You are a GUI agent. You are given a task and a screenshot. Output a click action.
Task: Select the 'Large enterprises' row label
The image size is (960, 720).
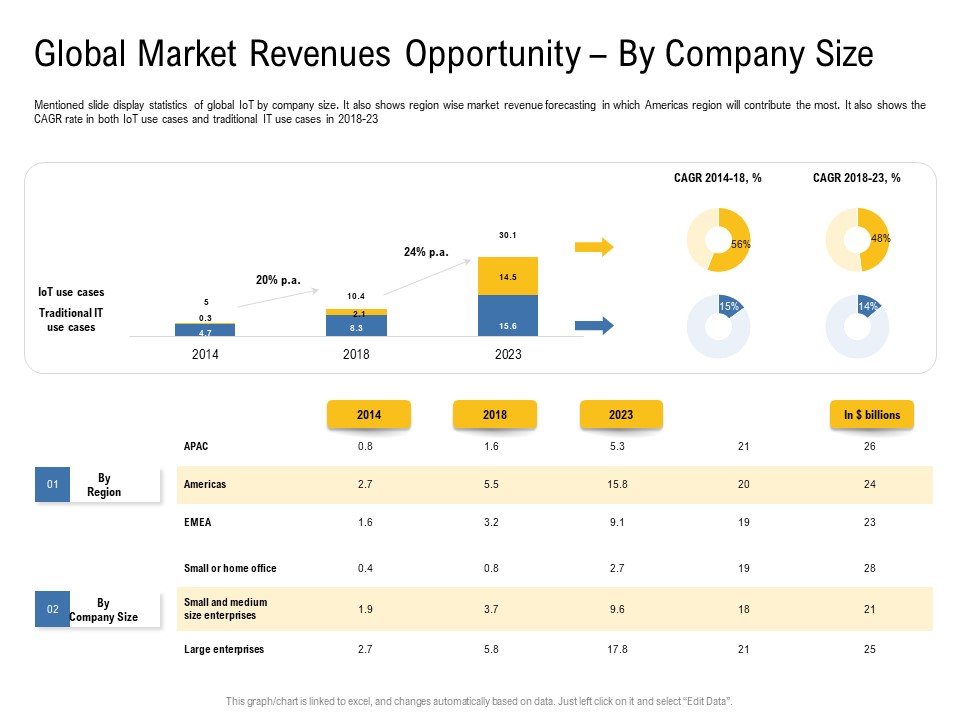click(x=224, y=649)
